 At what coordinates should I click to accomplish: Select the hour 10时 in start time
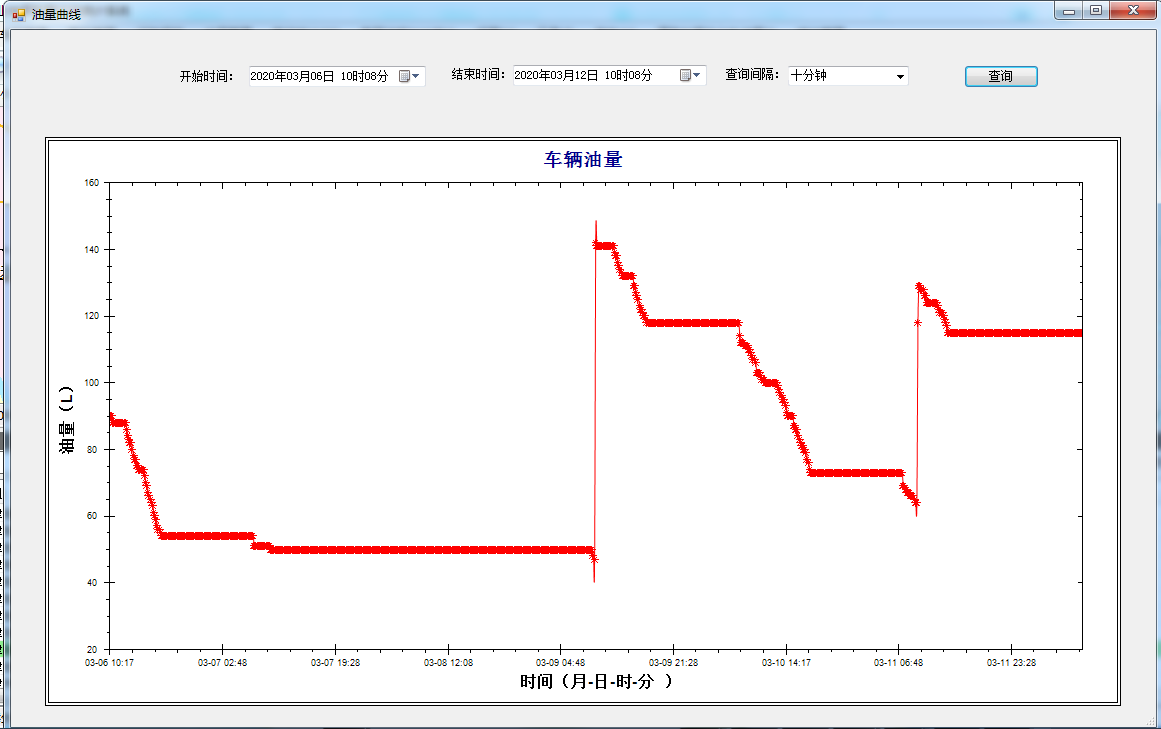point(352,76)
